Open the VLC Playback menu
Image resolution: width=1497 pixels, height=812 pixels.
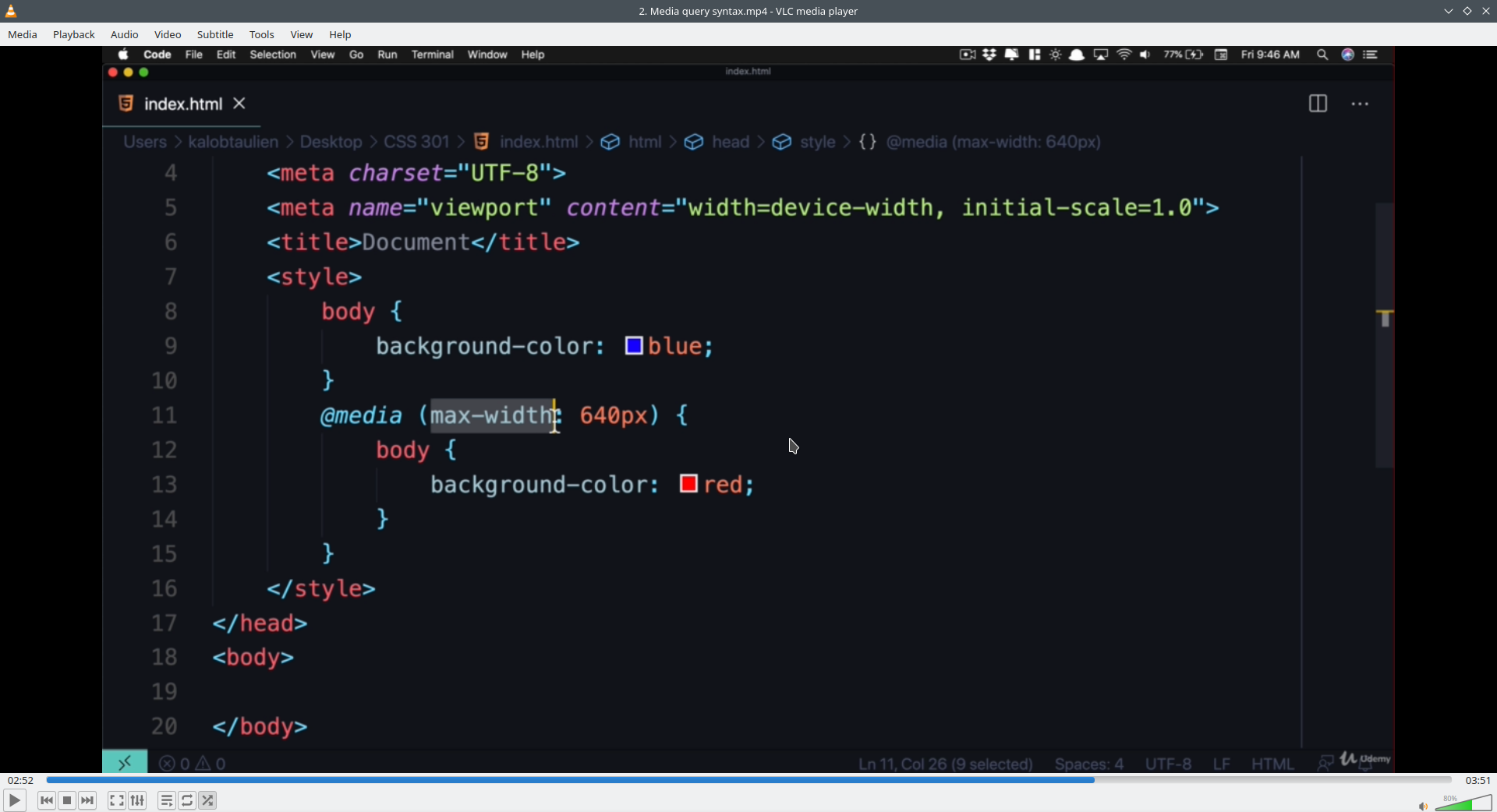click(x=74, y=34)
